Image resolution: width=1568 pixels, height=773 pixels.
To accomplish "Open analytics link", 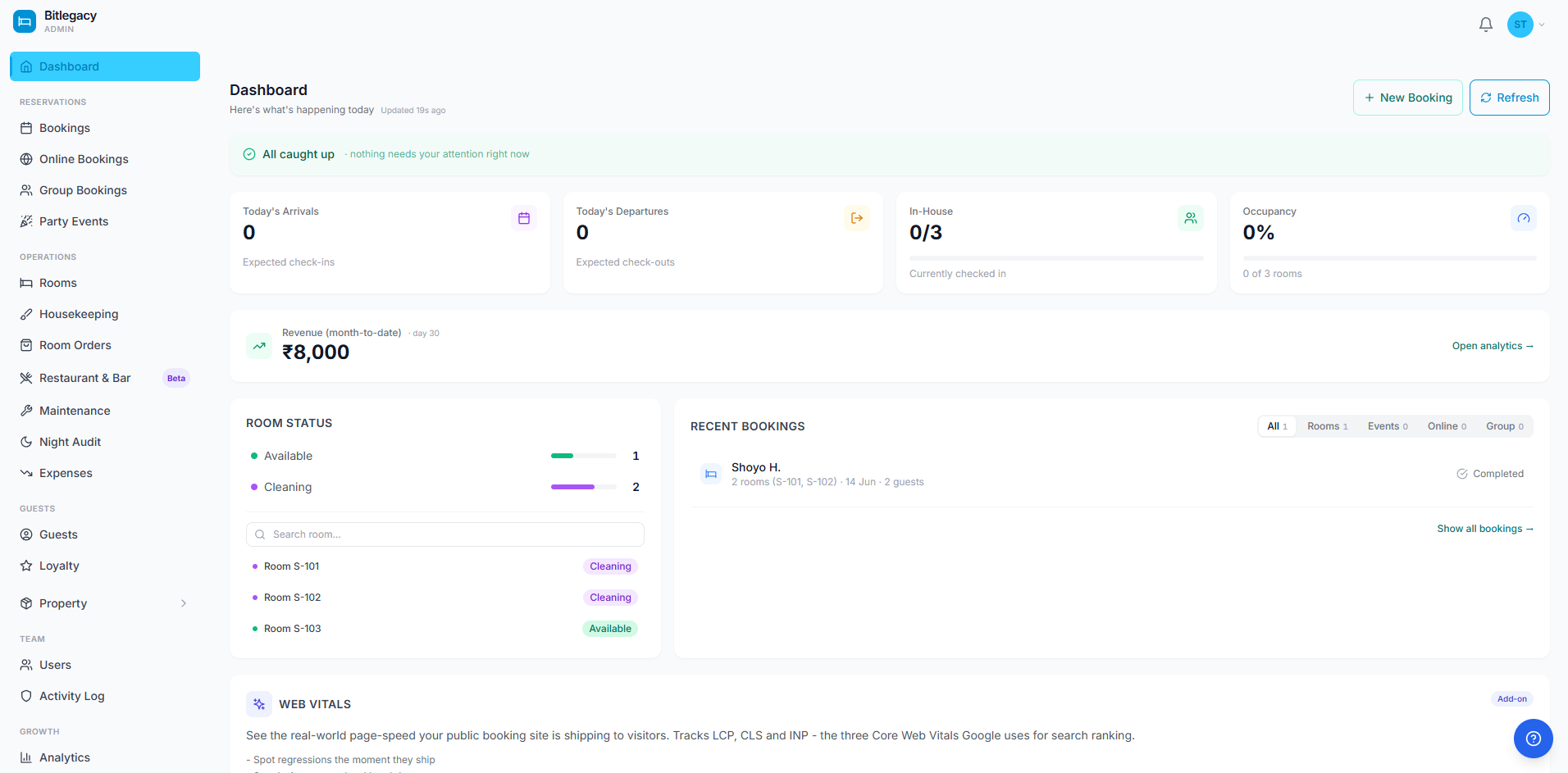I will [1493, 346].
